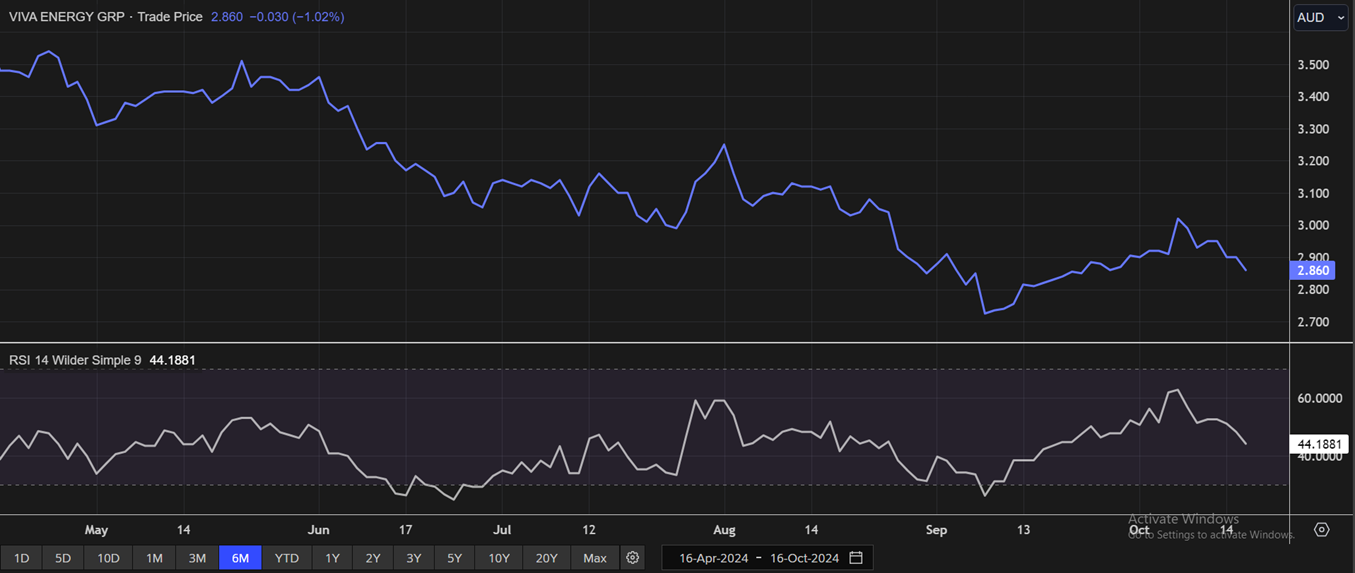Select the 1D time range

(x=21, y=558)
